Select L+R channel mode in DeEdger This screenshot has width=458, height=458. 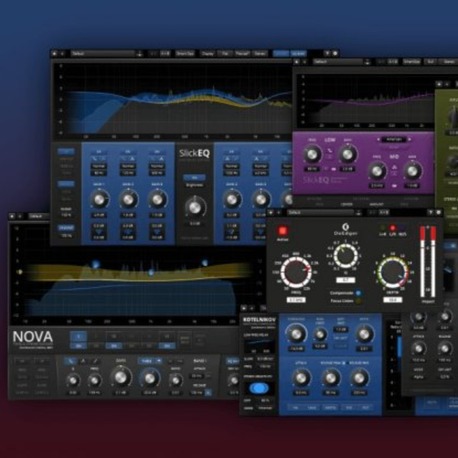pos(383,228)
